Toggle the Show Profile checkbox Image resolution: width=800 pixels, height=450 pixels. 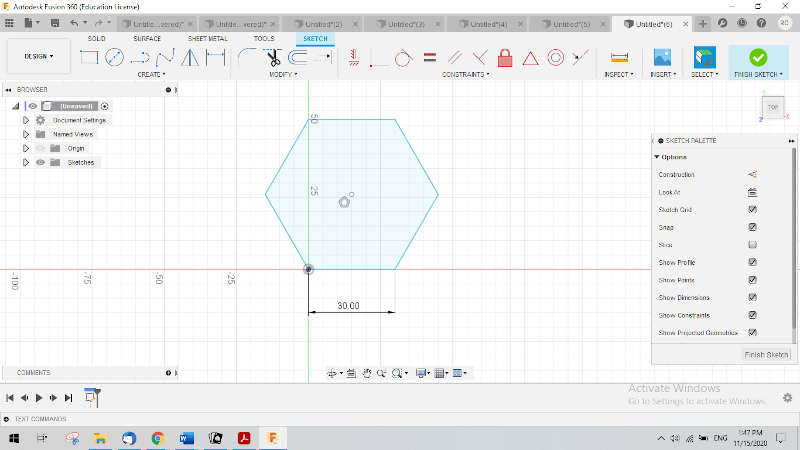click(x=752, y=262)
